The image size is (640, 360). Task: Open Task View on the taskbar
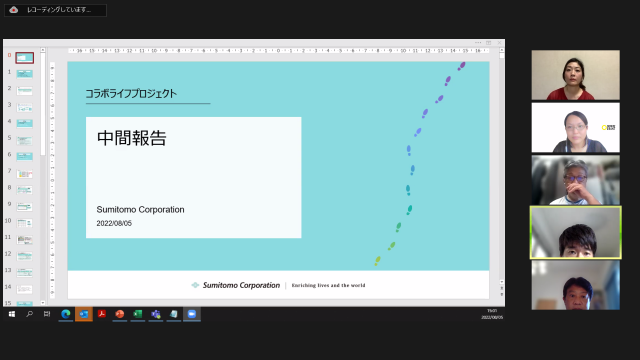[47, 314]
